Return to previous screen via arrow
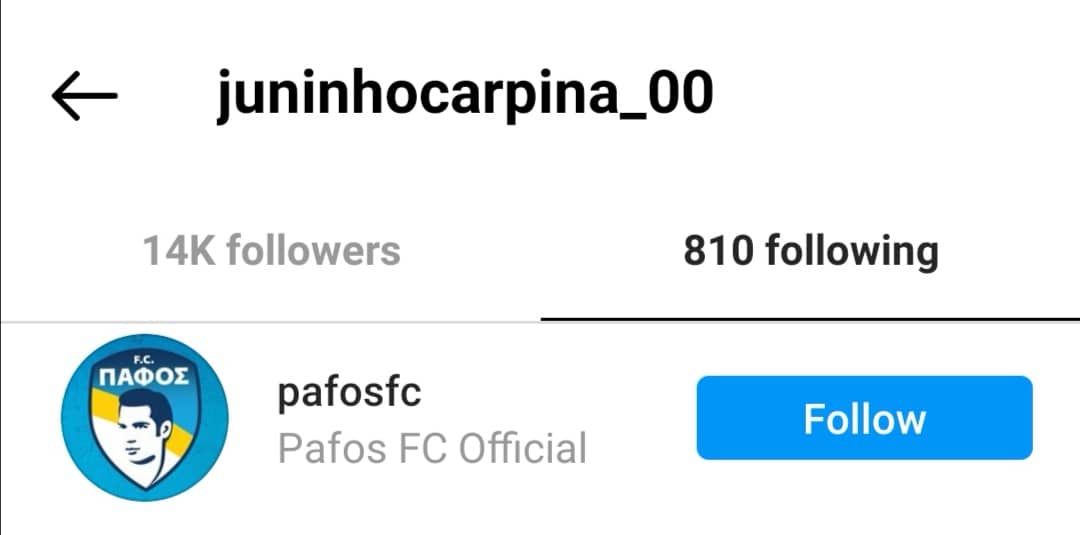Screen dimensions: 1080x535 coord(84,96)
